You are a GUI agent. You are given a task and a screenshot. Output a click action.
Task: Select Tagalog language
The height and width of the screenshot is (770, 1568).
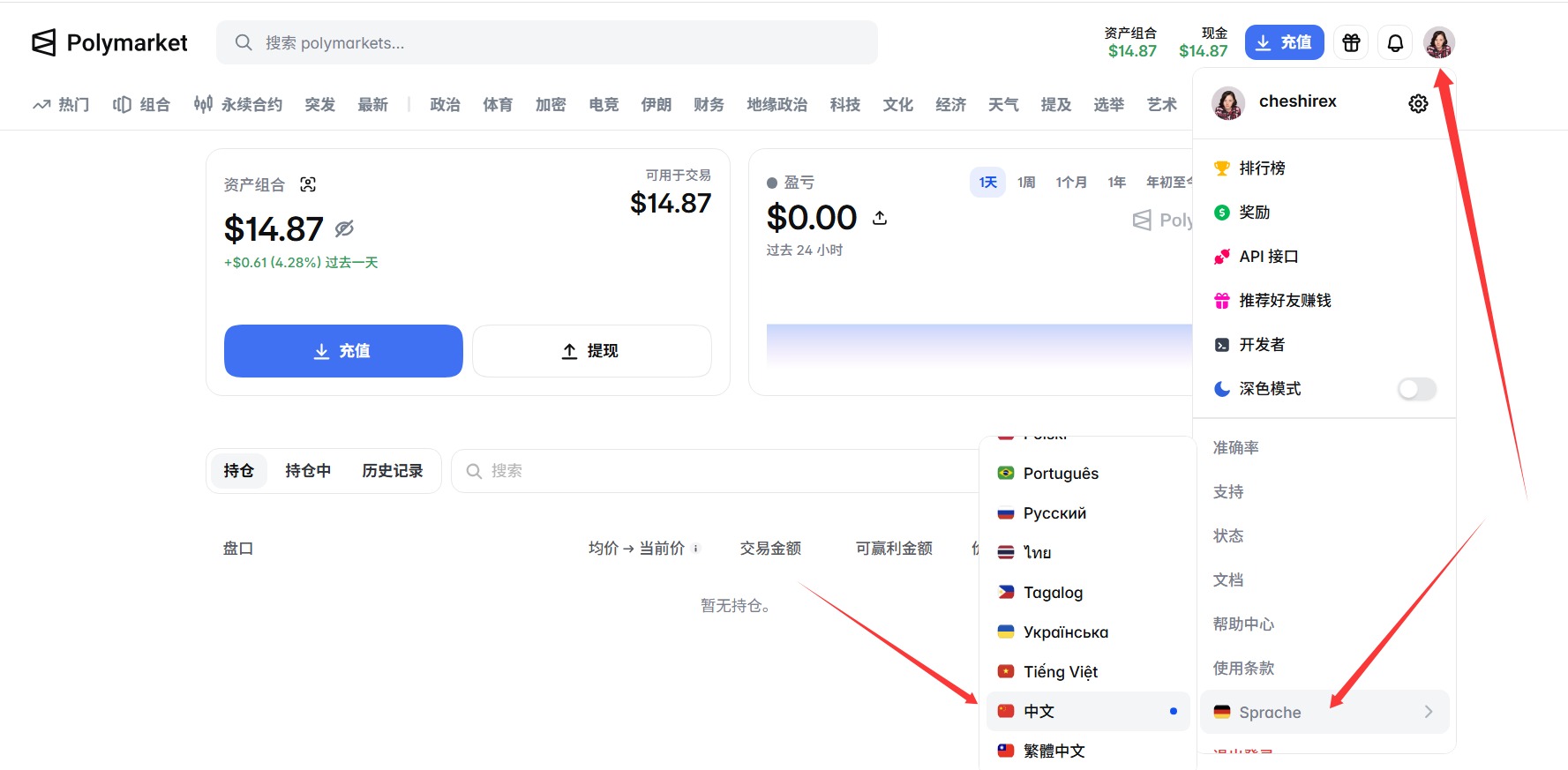tap(1088, 592)
